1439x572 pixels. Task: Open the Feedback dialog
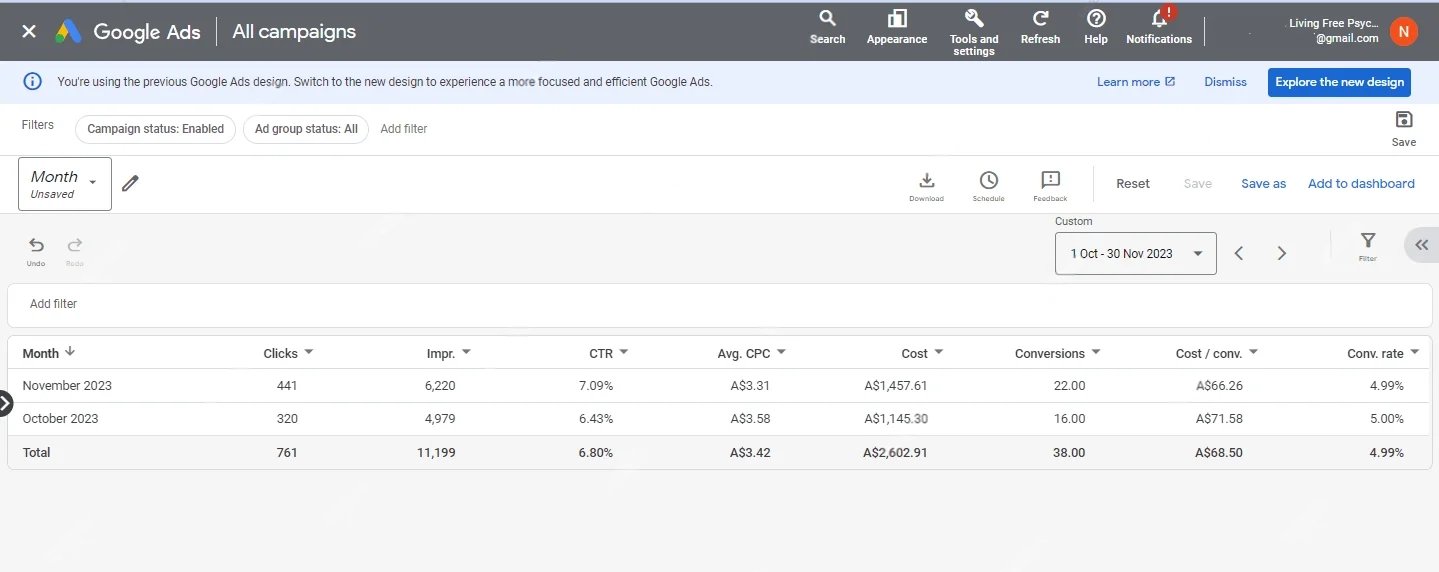point(1050,186)
